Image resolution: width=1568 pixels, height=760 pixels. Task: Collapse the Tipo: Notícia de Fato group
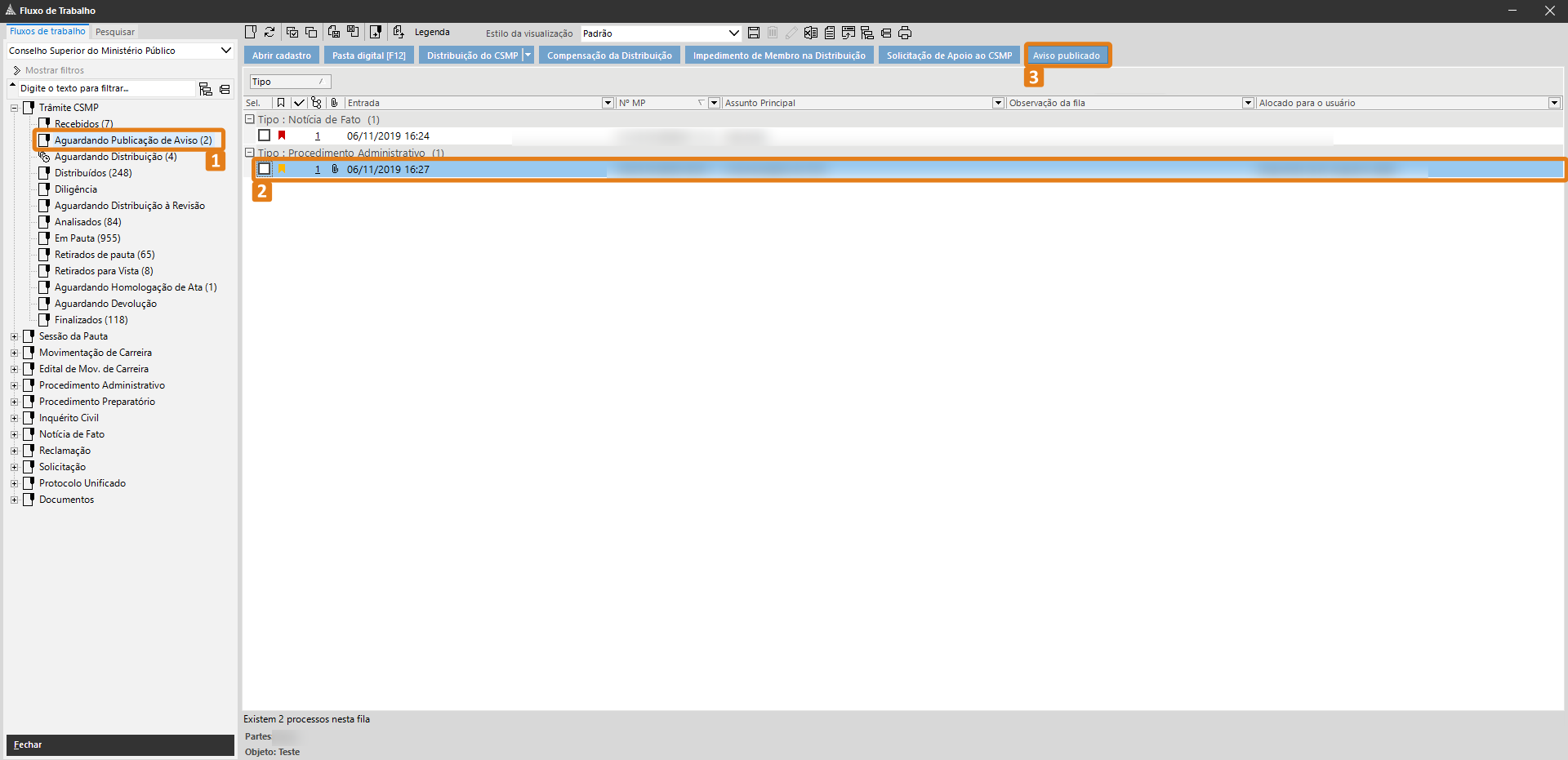tap(250, 119)
